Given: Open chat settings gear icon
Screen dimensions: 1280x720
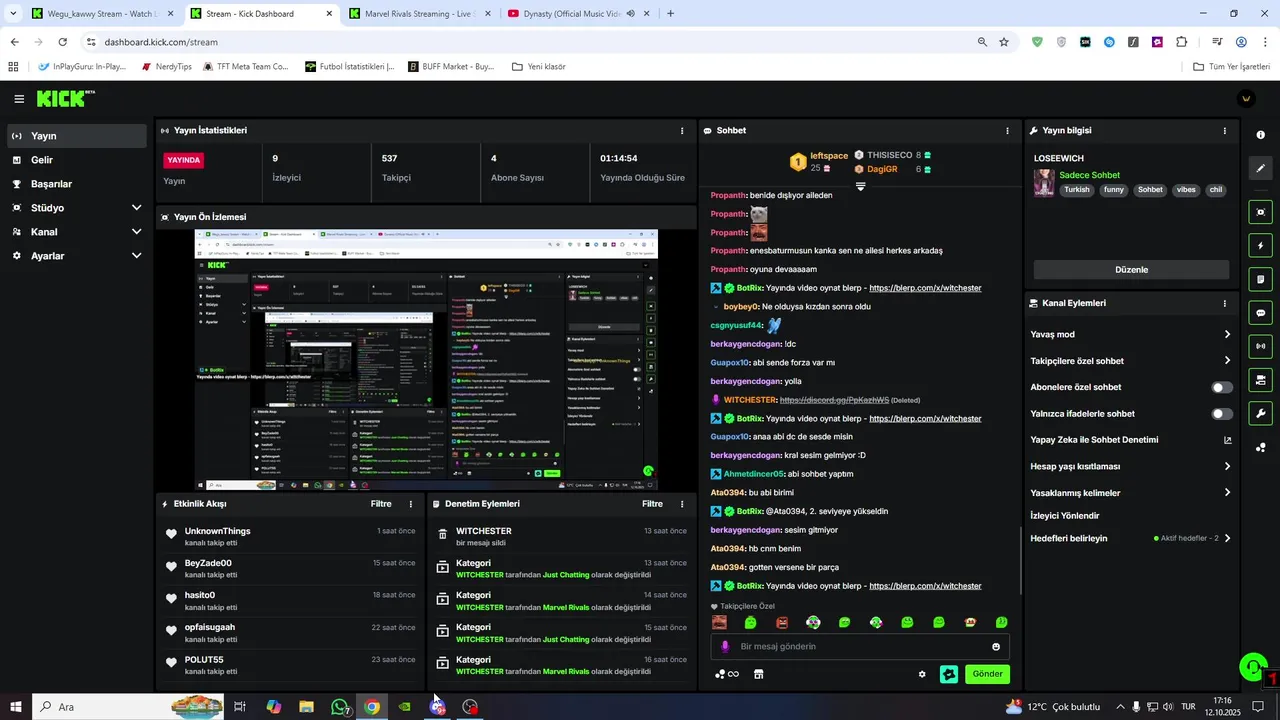Looking at the screenshot, I should (x=922, y=674).
